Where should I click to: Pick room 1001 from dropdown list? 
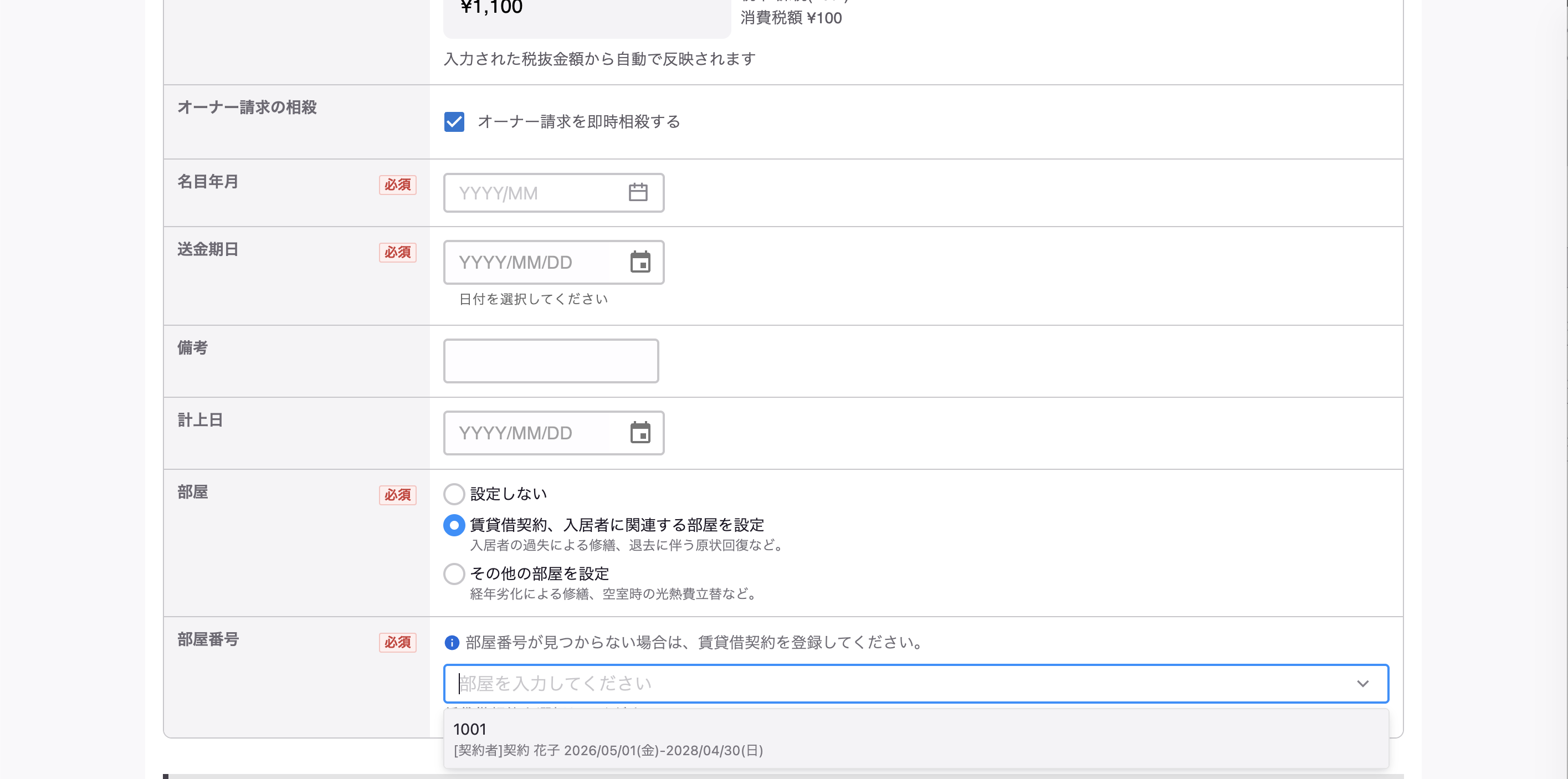(915, 739)
